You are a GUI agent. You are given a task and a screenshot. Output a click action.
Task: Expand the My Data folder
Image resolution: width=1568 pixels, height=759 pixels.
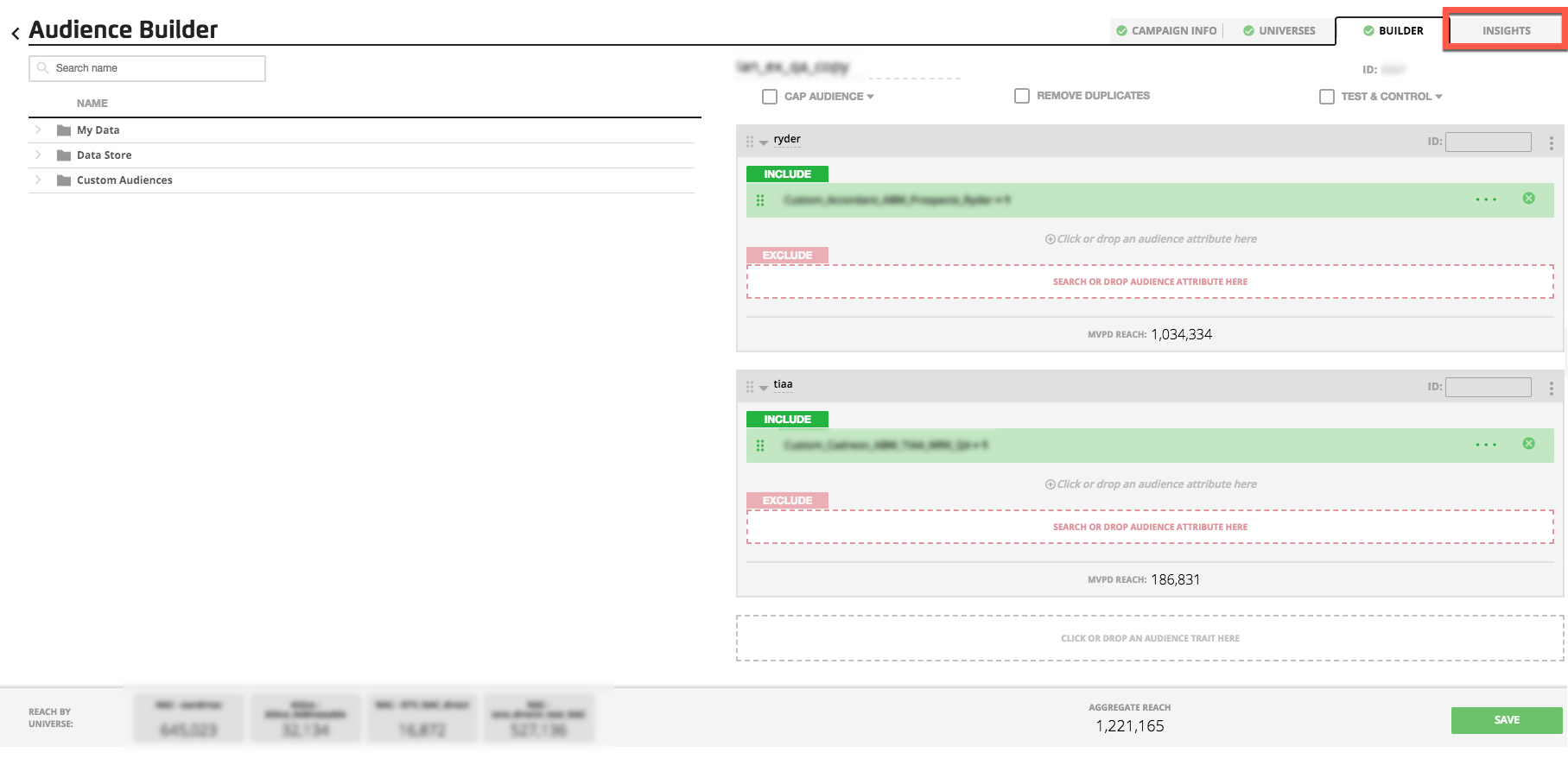click(x=38, y=130)
